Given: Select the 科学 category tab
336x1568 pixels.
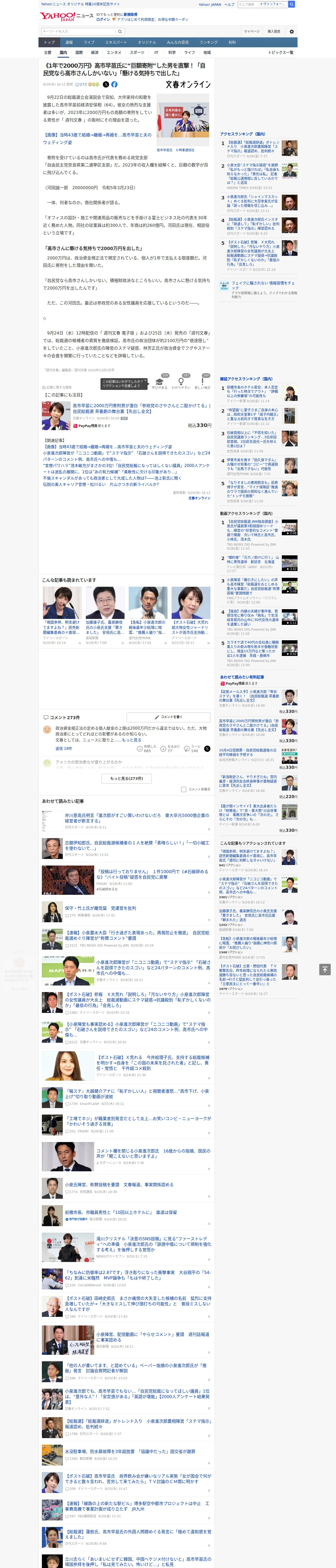Looking at the screenshot, I should 172,52.
